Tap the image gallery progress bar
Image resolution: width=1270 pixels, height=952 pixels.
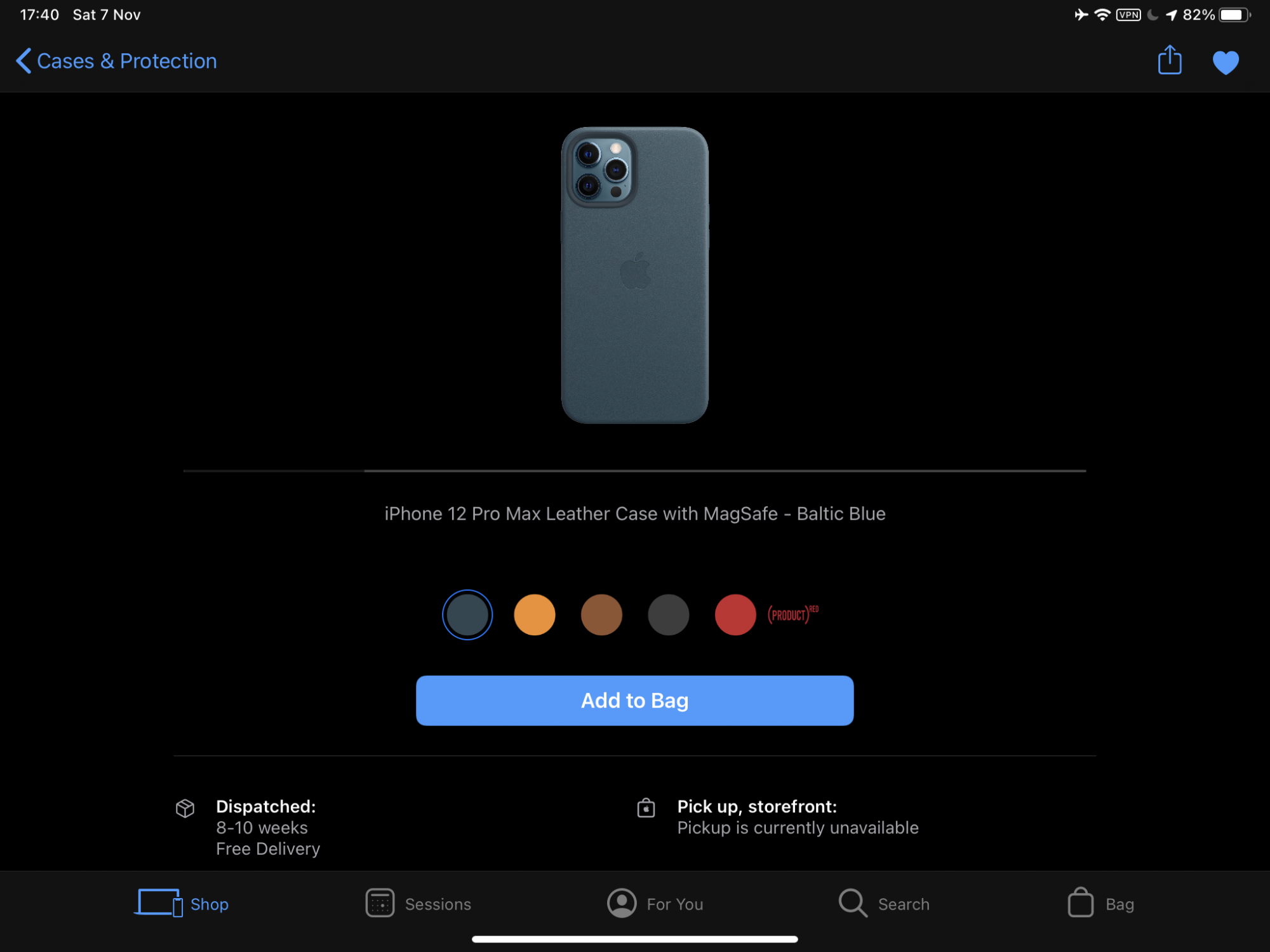(634, 471)
